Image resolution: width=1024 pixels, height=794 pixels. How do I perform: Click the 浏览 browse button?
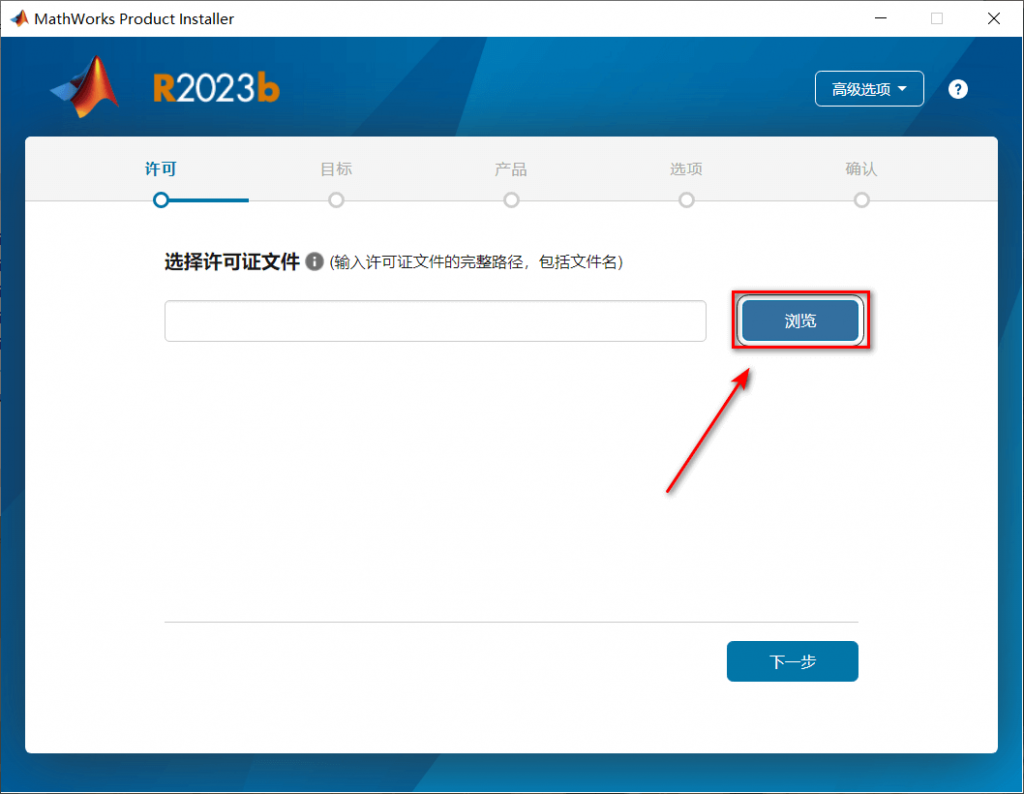800,321
